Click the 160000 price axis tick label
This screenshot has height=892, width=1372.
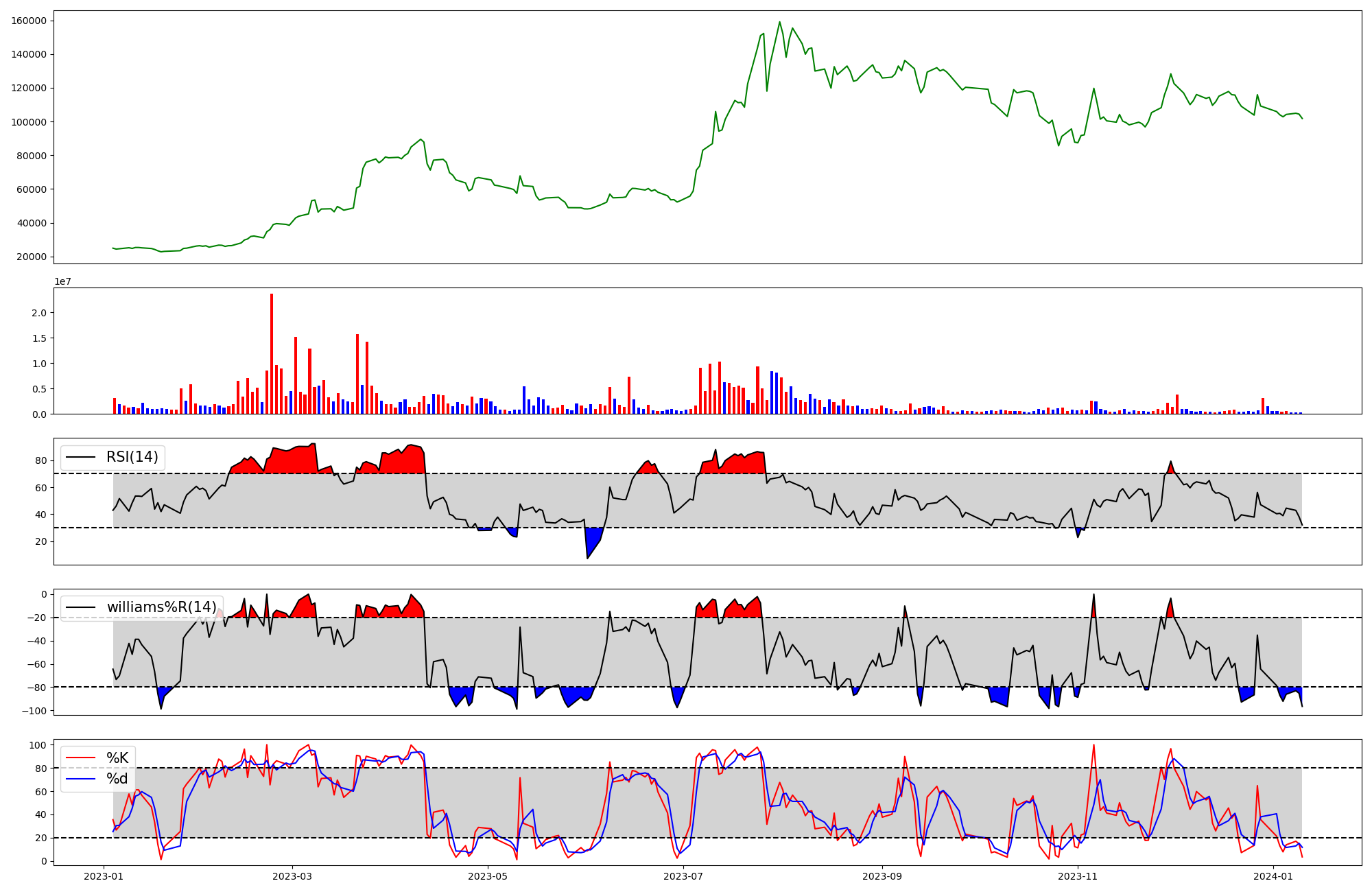pyautogui.click(x=29, y=21)
